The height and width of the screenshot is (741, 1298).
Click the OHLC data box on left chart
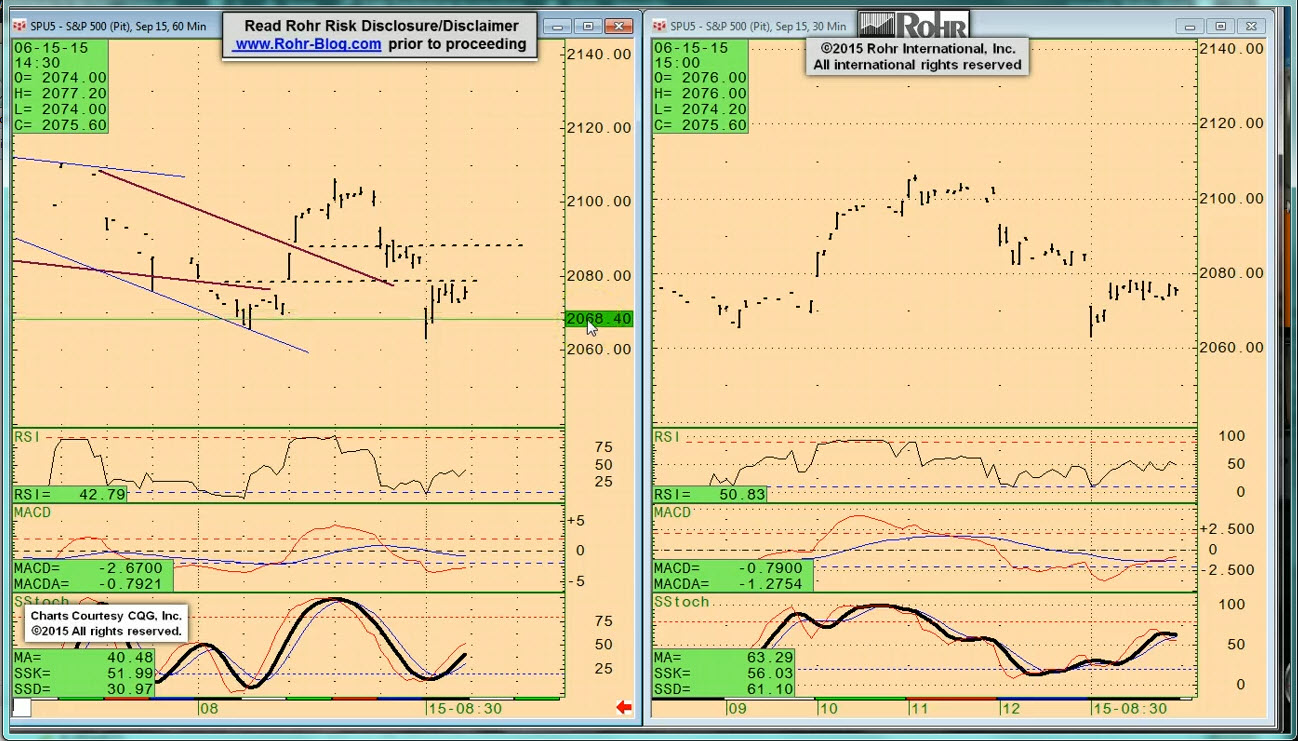pos(60,86)
